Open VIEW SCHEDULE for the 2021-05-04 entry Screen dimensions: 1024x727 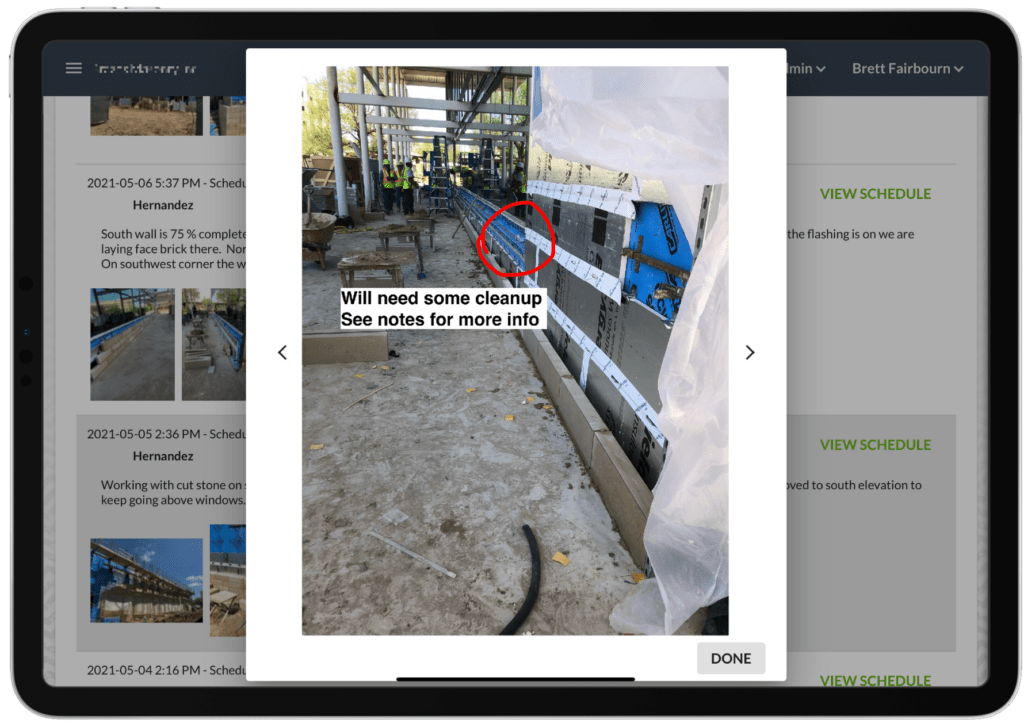click(x=875, y=681)
